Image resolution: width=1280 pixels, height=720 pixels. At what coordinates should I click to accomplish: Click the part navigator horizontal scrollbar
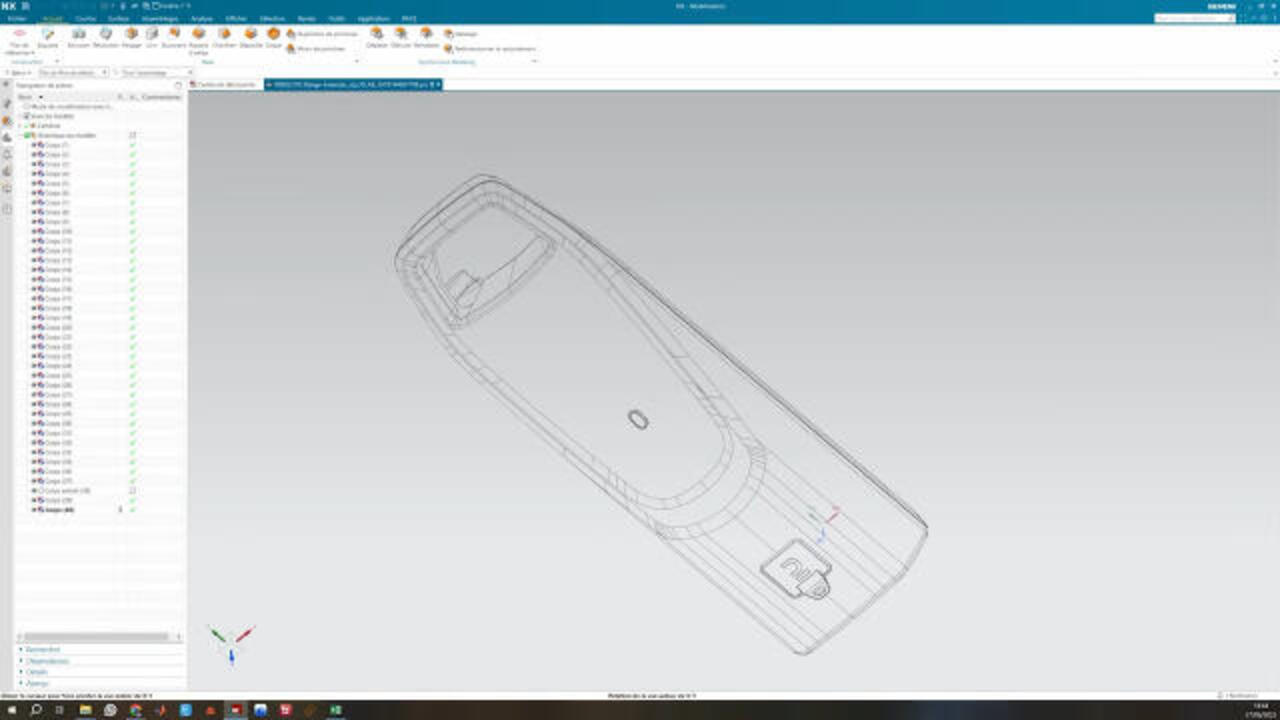(x=96, y=637)
